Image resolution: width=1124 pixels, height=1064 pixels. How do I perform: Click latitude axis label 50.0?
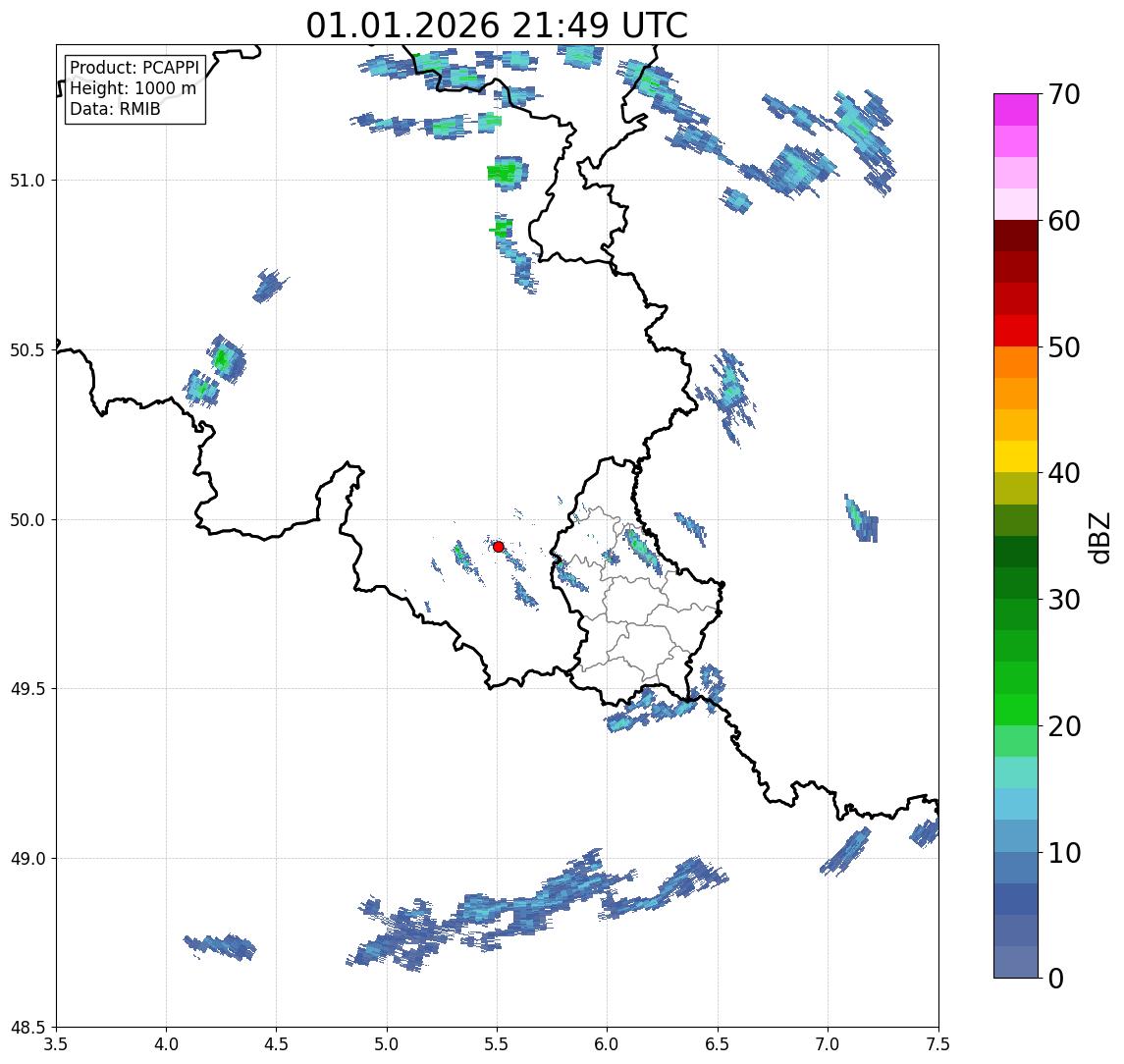(27, 520)
